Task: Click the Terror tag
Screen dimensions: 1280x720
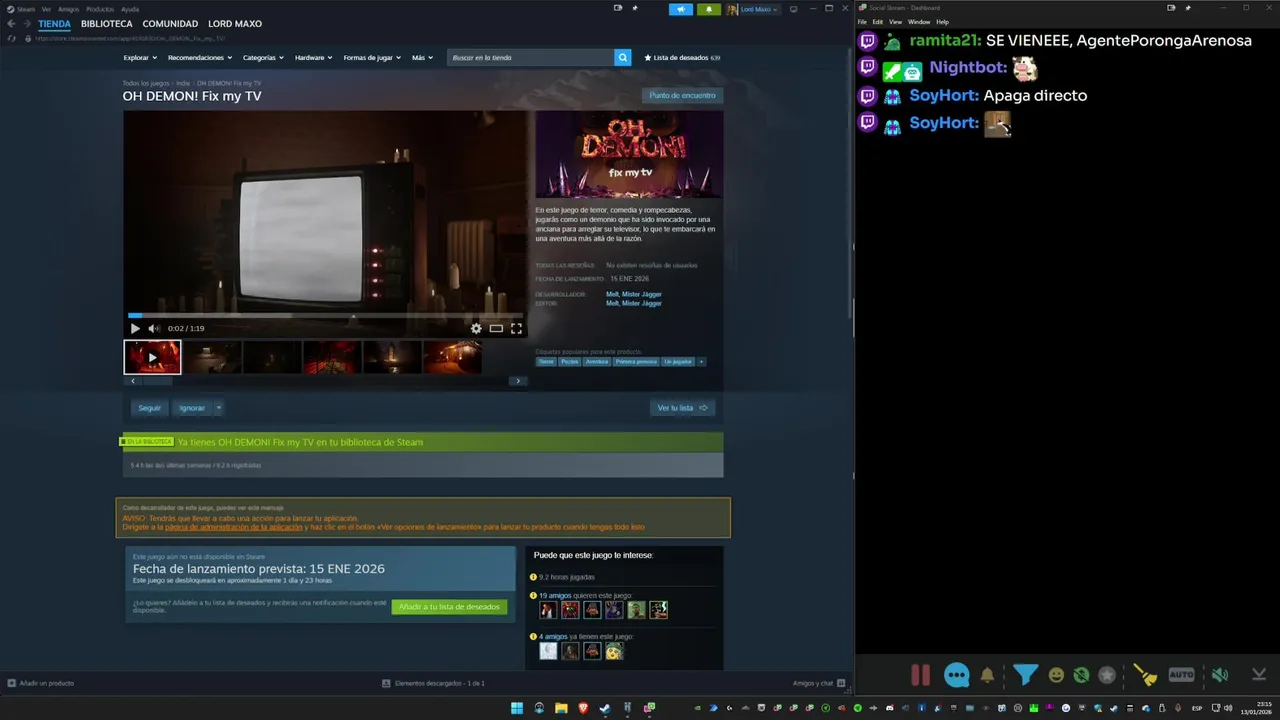Action: tap(546, 361)
